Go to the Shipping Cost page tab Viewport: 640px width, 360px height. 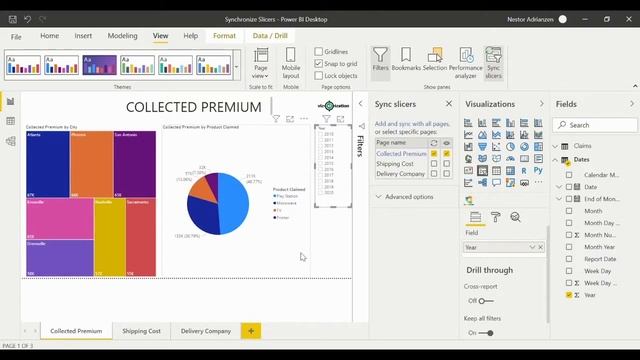(141, 331)
